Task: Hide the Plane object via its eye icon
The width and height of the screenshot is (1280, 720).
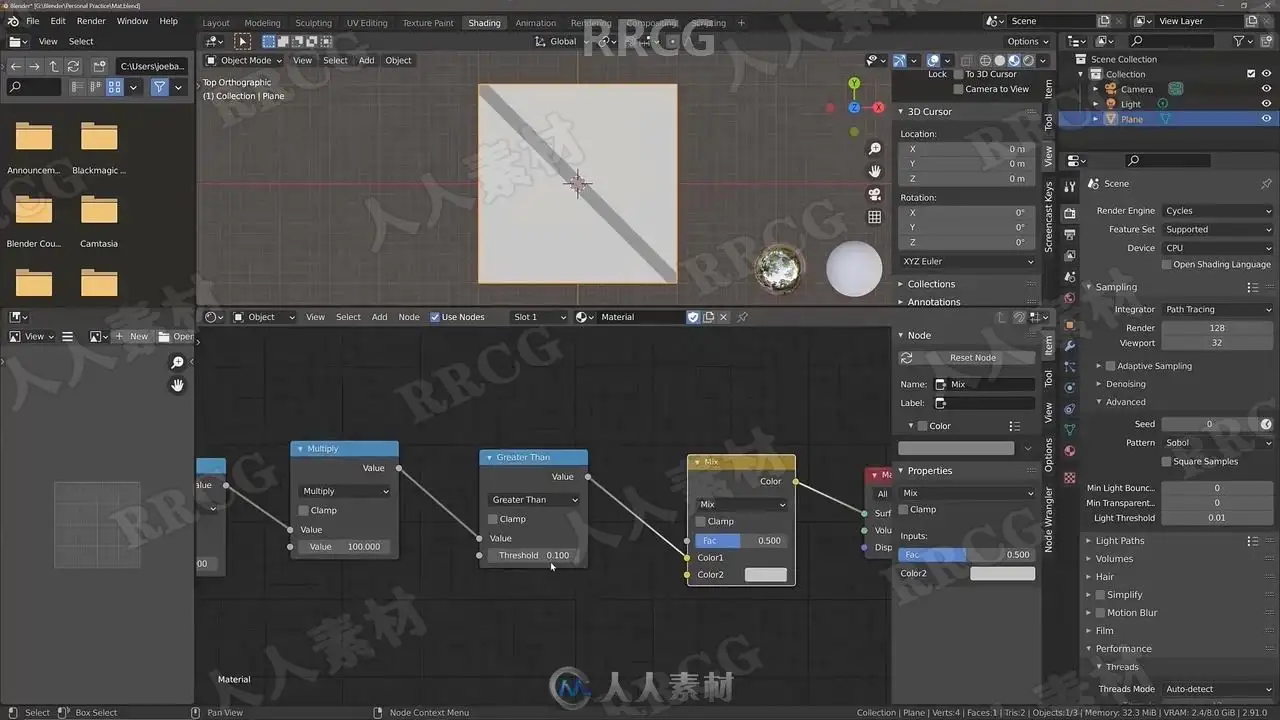Action: 1266,119
